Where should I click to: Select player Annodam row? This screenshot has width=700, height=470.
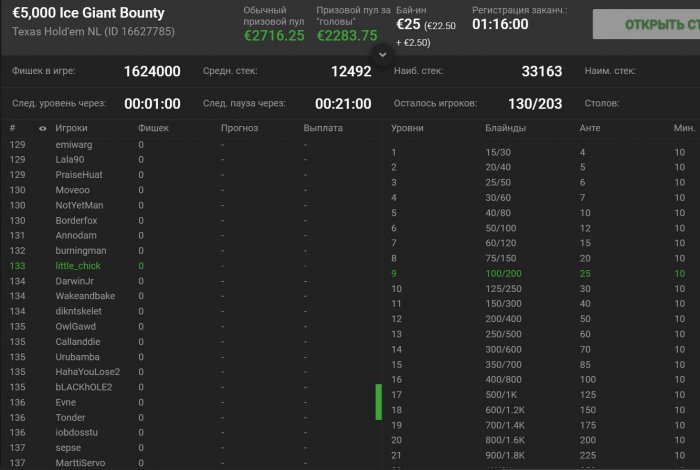tap(192, 235)
